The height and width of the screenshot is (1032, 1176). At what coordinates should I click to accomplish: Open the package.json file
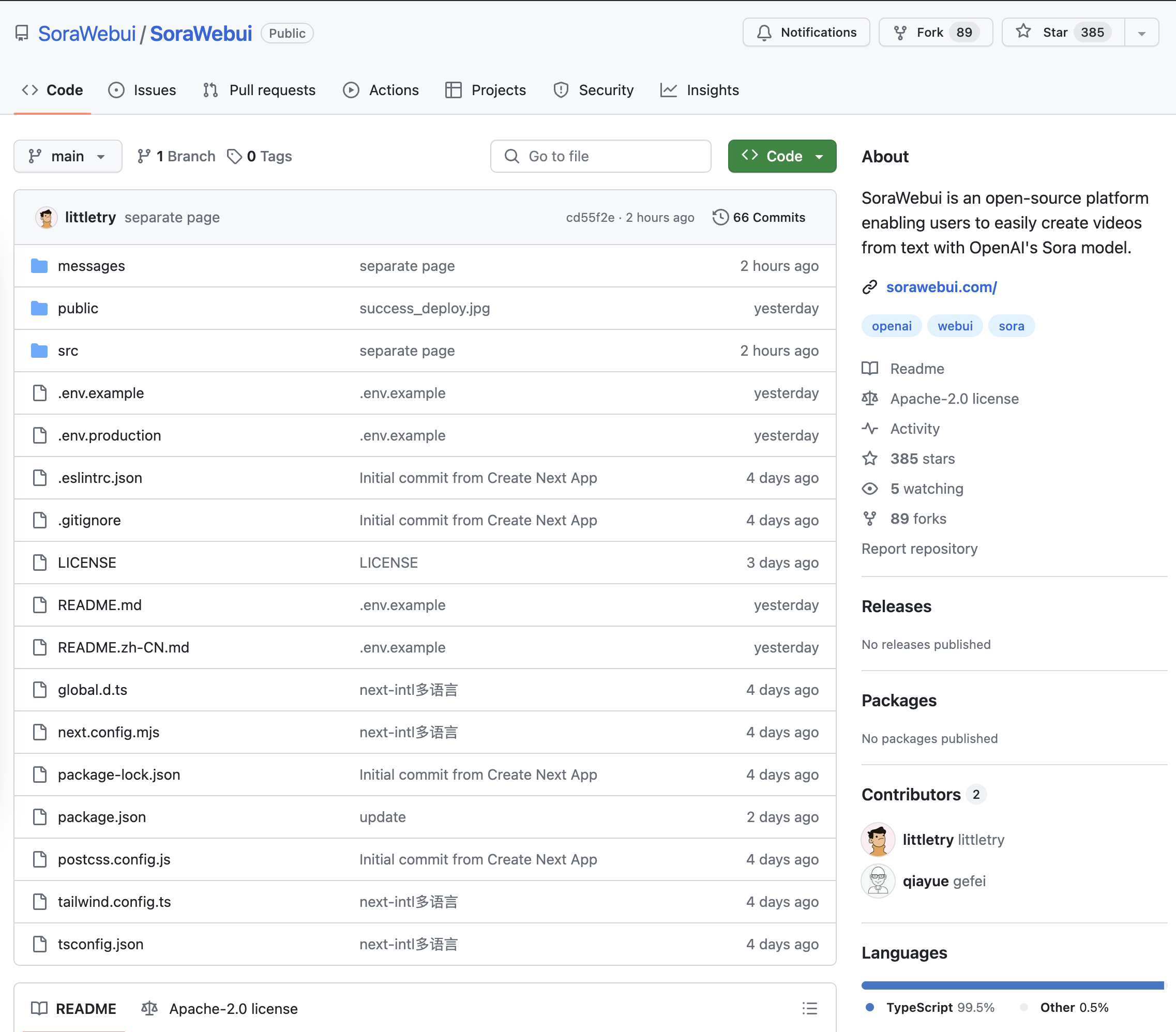click(x=101, y=817)
